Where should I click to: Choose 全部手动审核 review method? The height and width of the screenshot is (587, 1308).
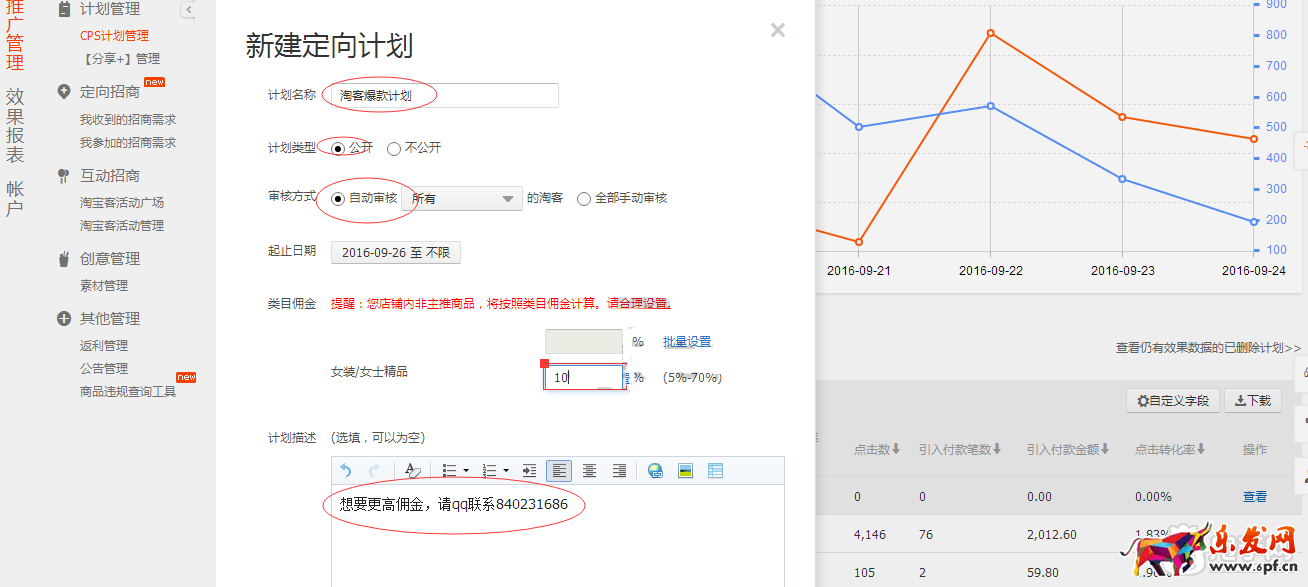584,199
